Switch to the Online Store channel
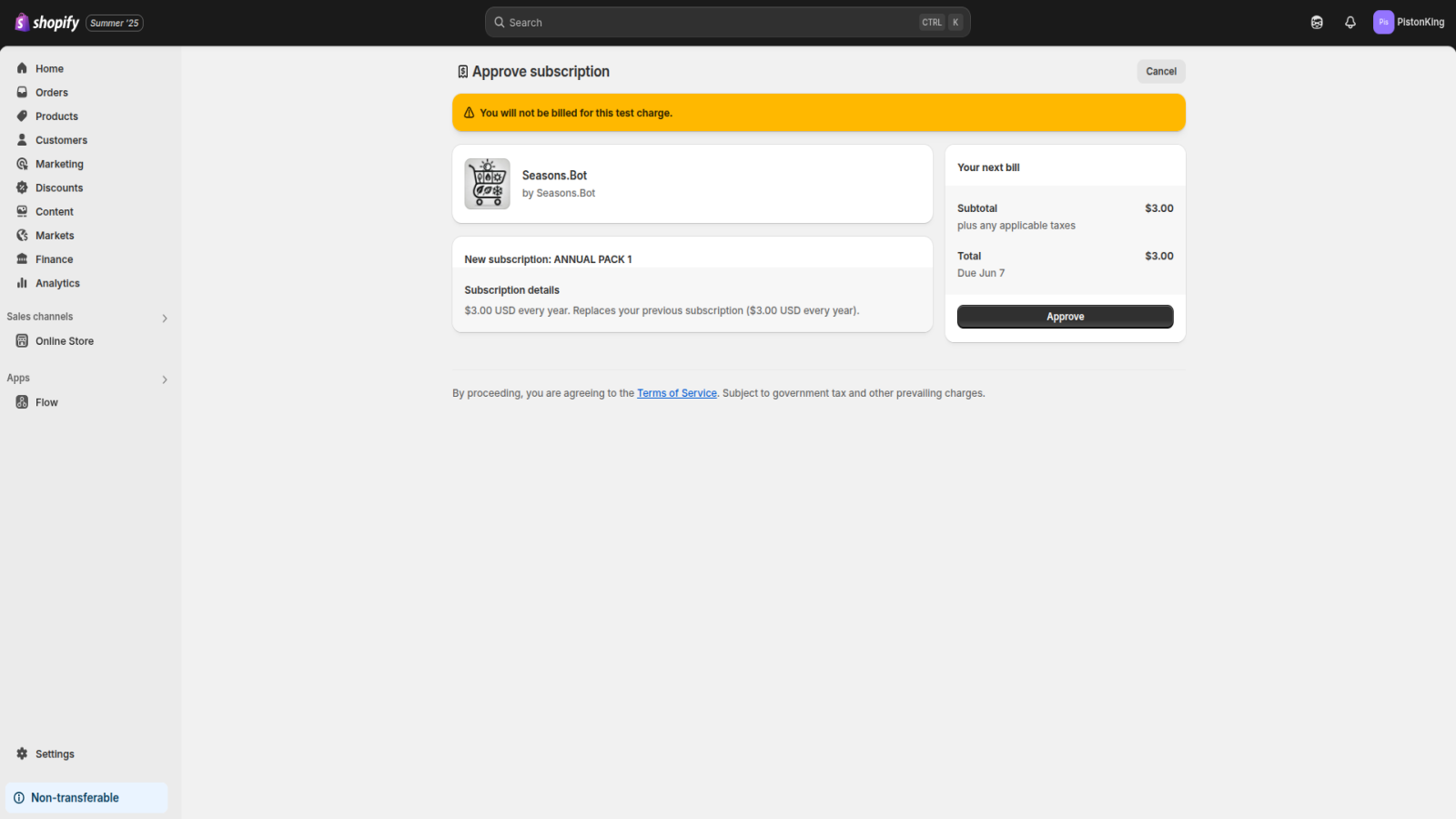Image resolution: width=1456 pixels, height=819 pixels. [64, 340]
